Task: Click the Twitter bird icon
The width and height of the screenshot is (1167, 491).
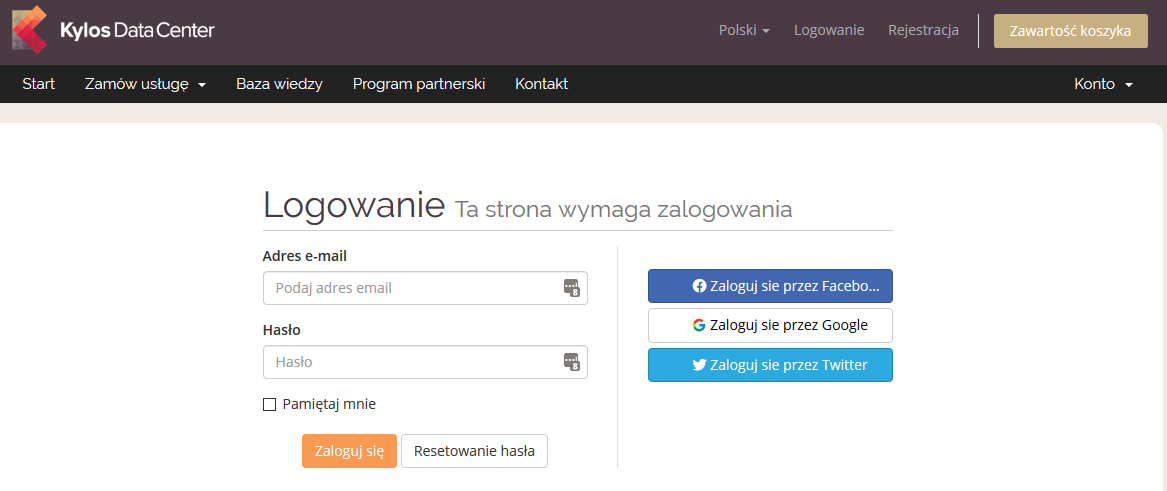Action: [699, 365]
